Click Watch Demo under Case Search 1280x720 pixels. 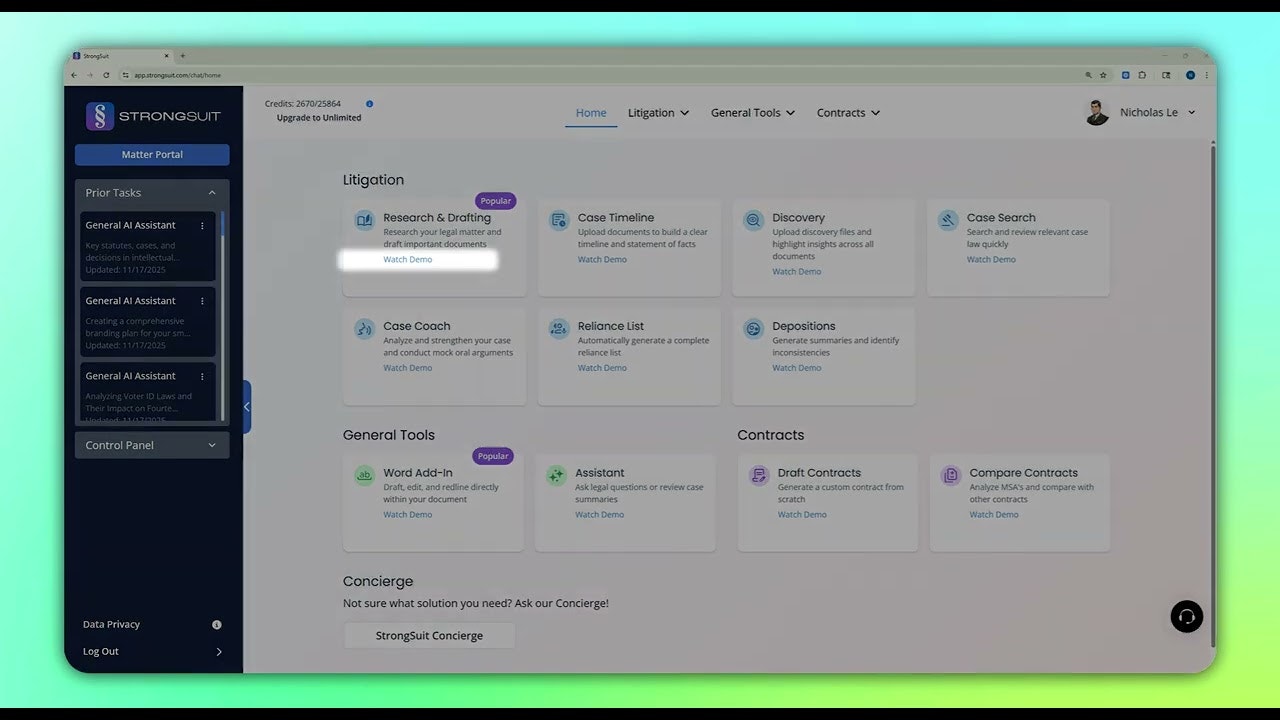tap(991, 260)
